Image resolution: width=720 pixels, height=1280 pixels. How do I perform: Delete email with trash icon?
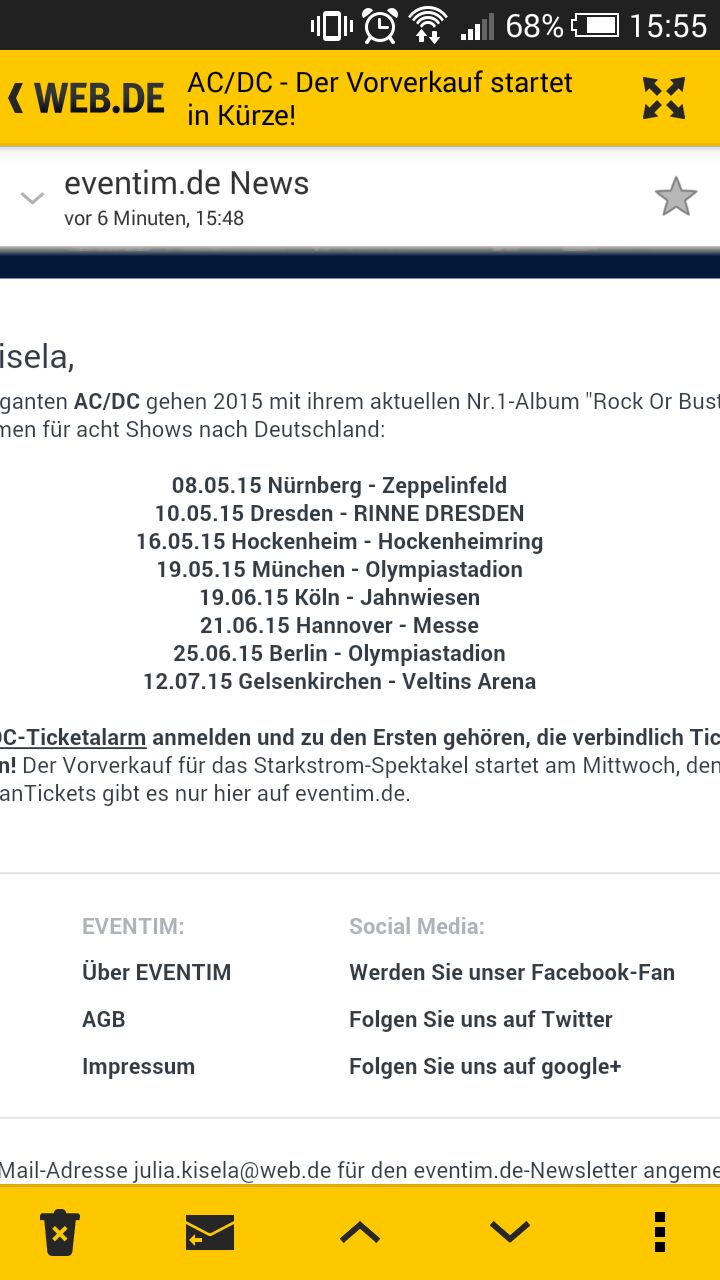point(60,1232)
